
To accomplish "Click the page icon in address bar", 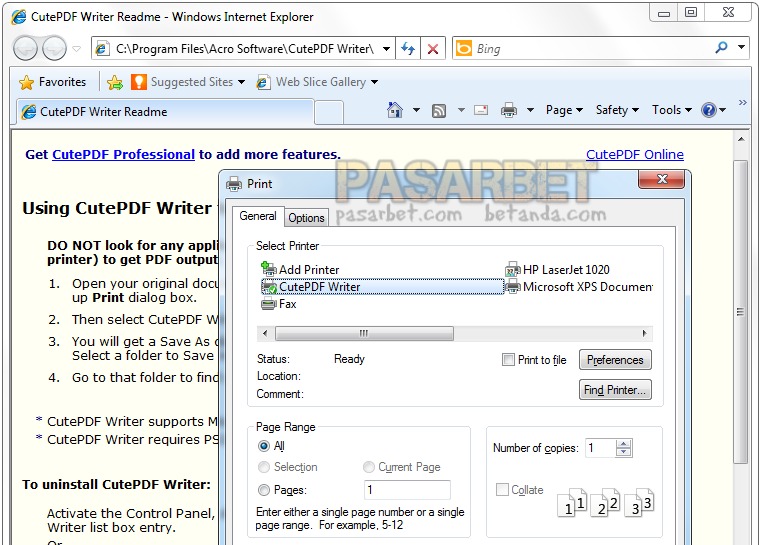I will (101, 49).
